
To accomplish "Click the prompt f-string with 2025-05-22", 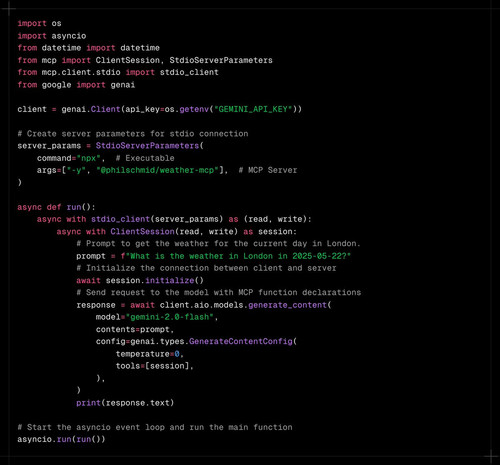I will [x=236, y=256].
